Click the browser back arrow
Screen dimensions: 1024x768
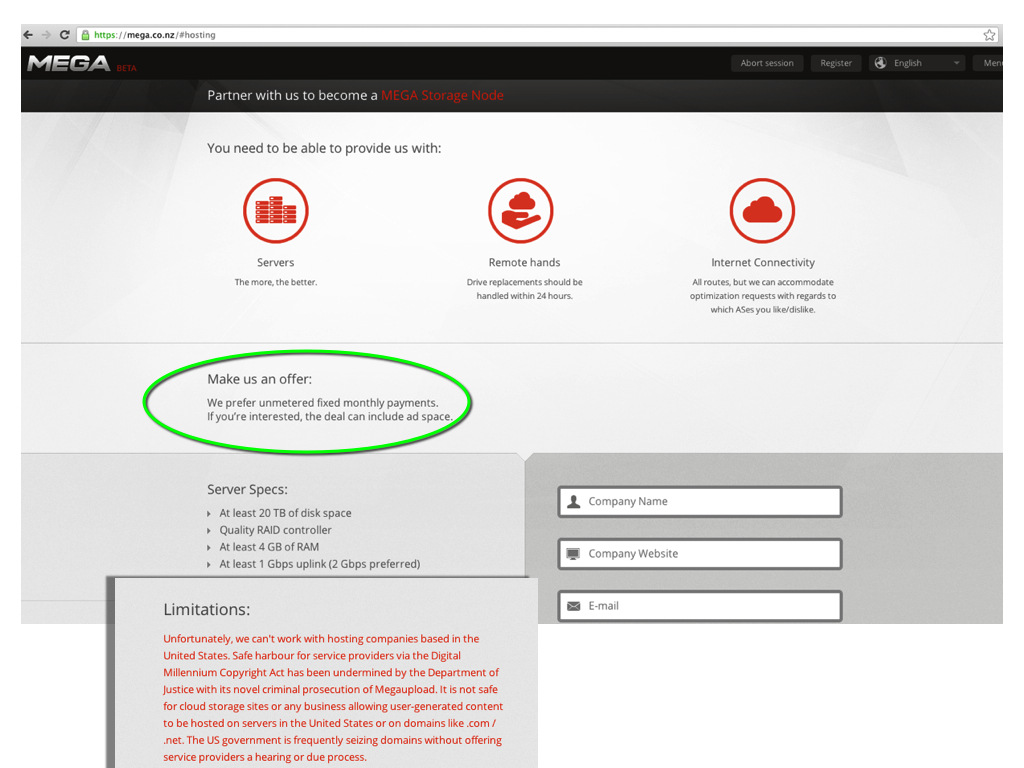point(28,35)
